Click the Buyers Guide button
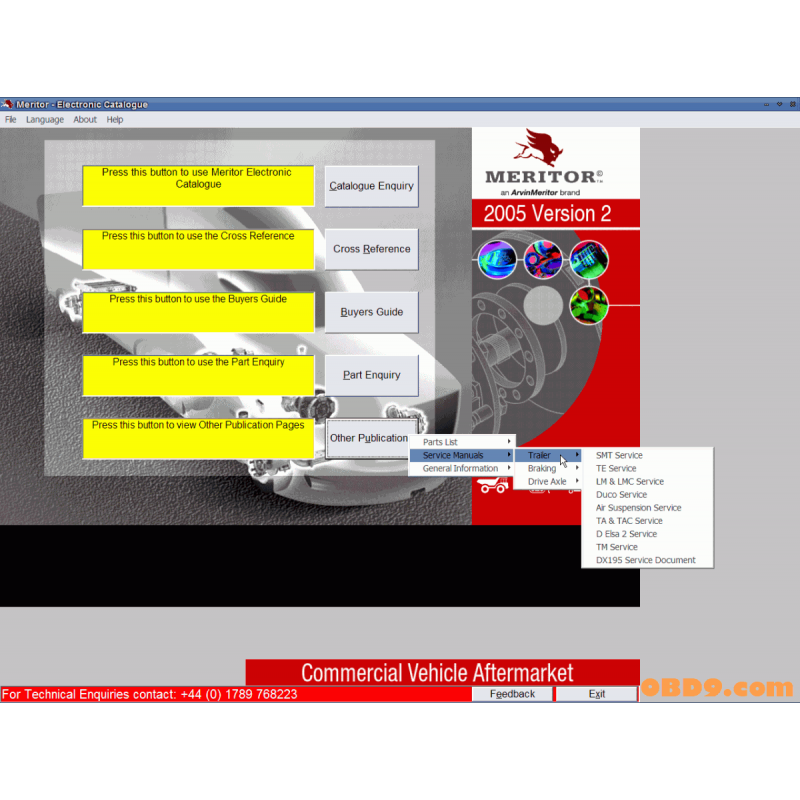 [x=371, y=311]
